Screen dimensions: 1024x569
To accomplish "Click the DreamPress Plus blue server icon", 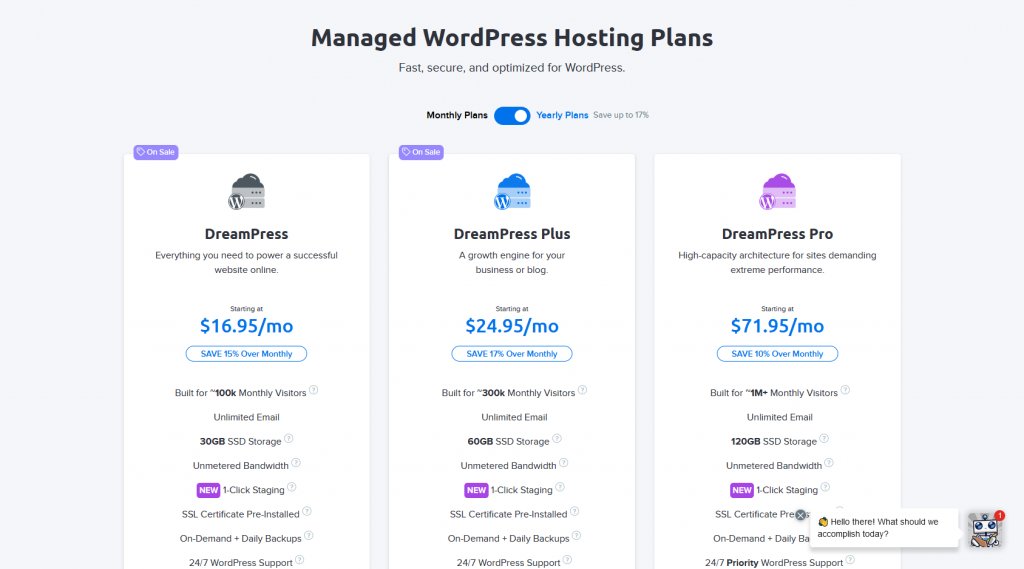I will [512, 192].
